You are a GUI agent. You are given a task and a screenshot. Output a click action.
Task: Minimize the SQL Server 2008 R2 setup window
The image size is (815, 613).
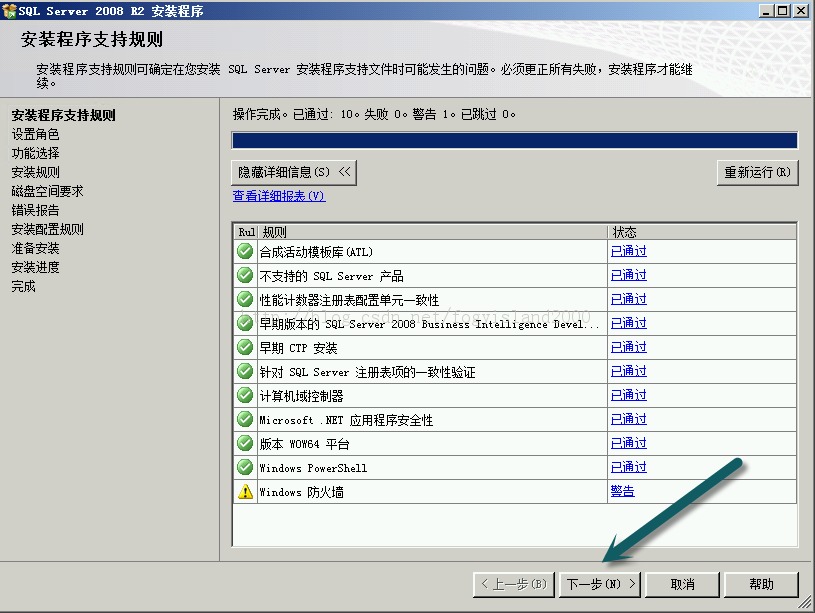[765, 10]
